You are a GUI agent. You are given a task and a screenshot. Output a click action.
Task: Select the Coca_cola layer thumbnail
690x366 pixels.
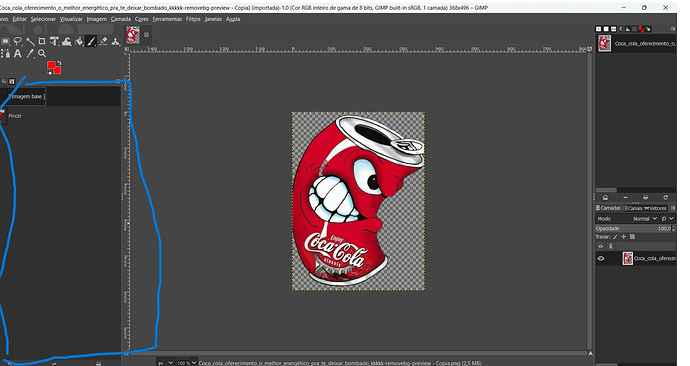point(628,258)
